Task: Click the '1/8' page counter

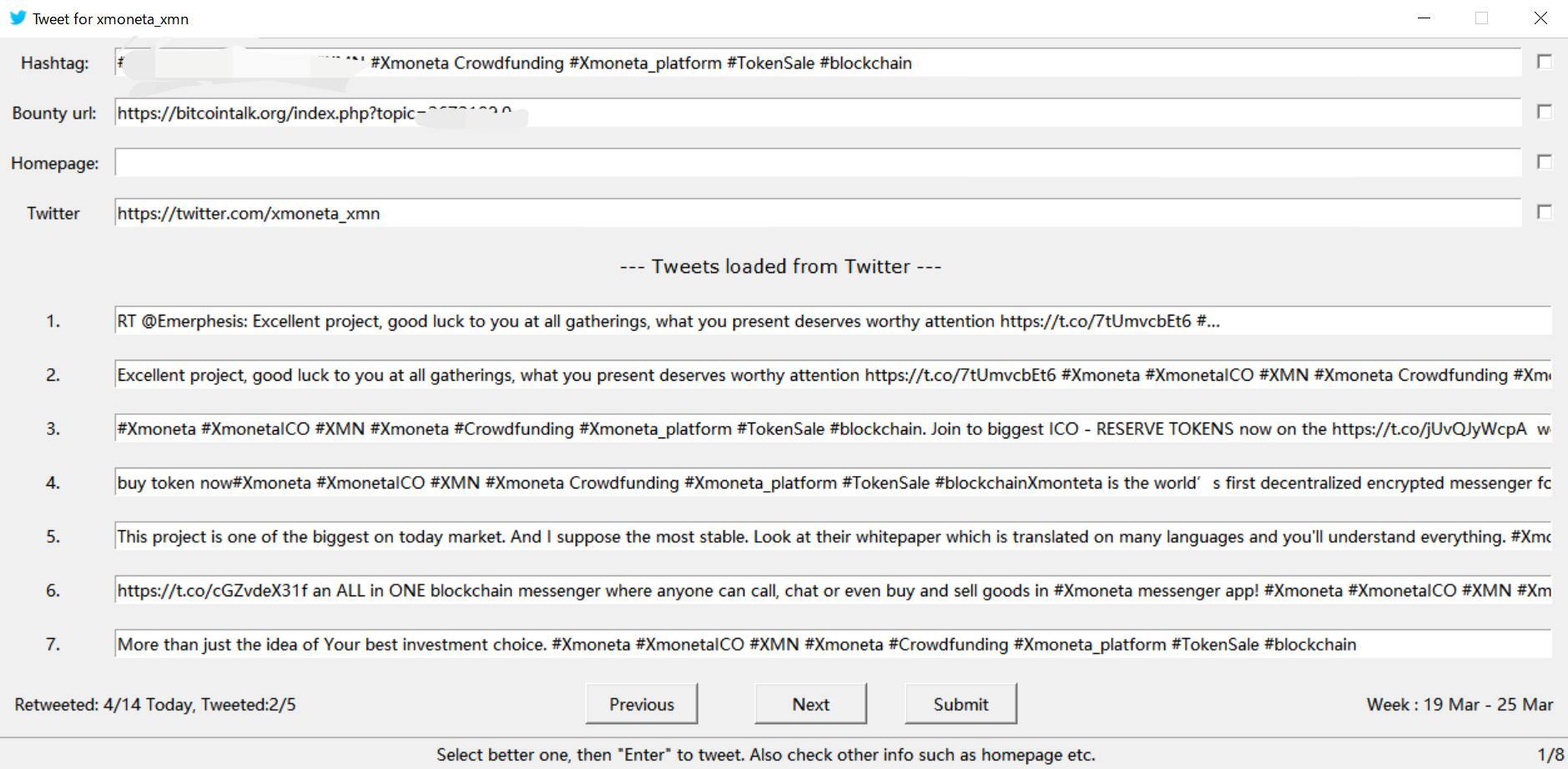Action: tap(1550, 755)
